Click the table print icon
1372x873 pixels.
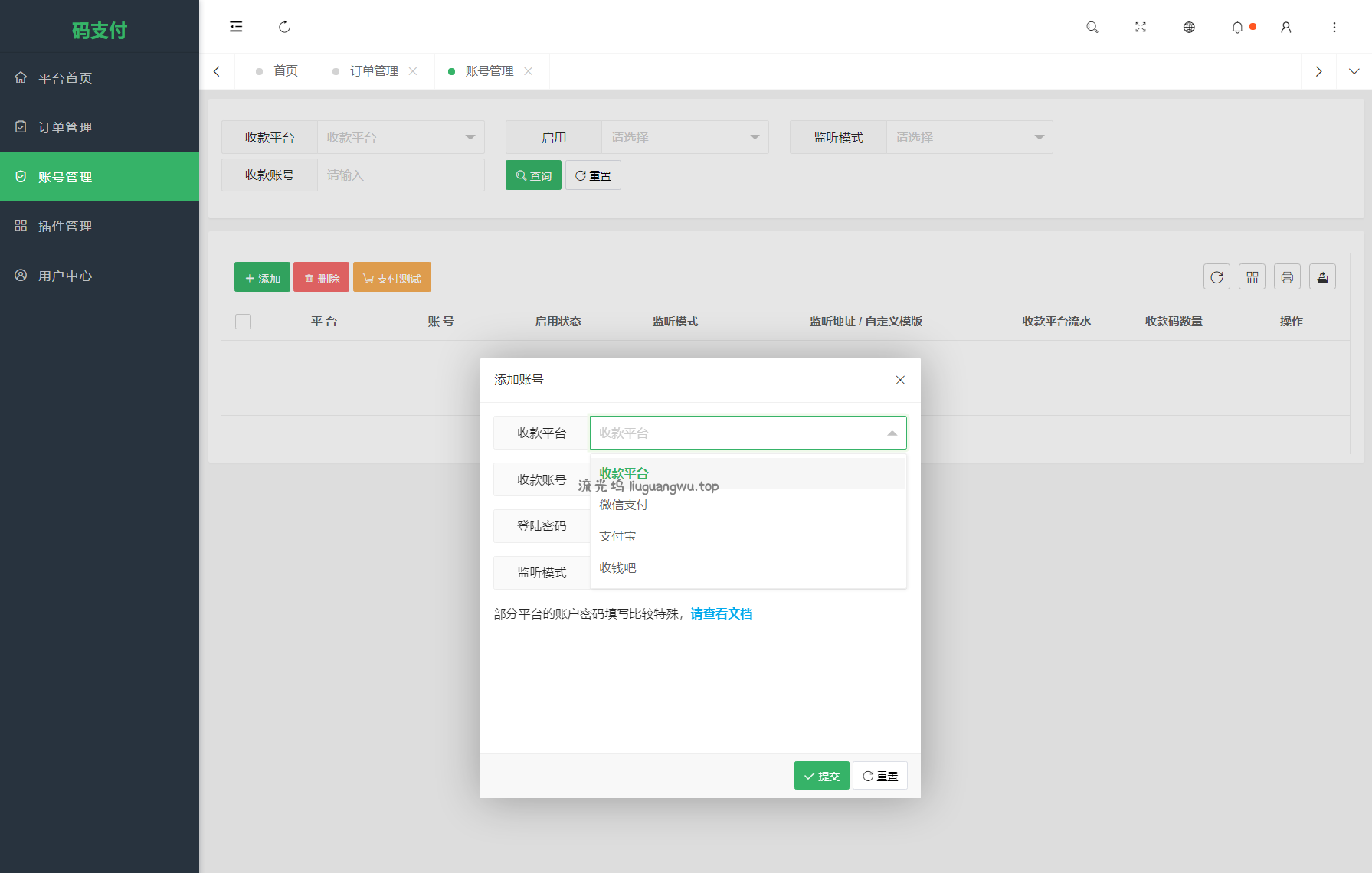click(x=1287, y=277)
